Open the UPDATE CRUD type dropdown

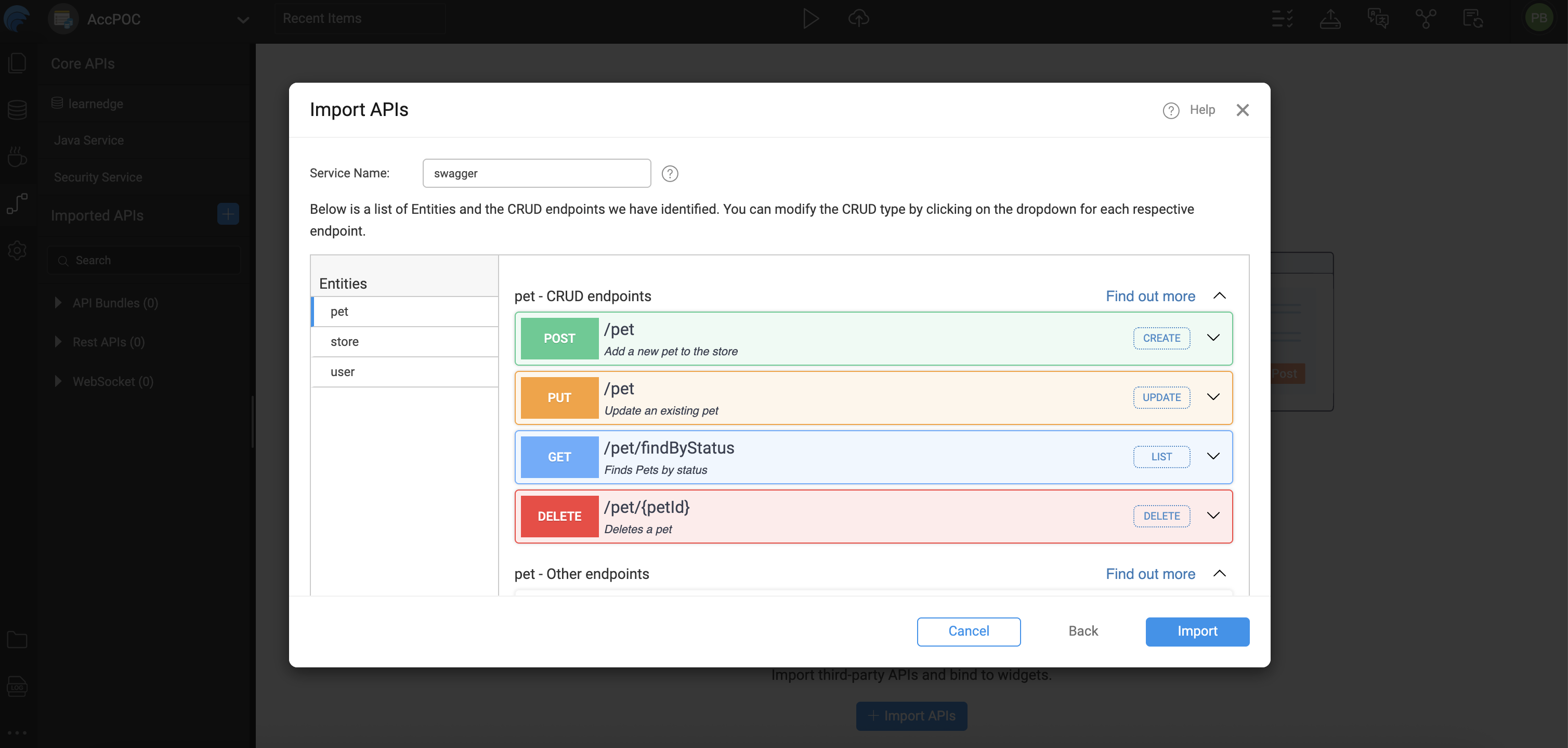tap(1161, 397)
